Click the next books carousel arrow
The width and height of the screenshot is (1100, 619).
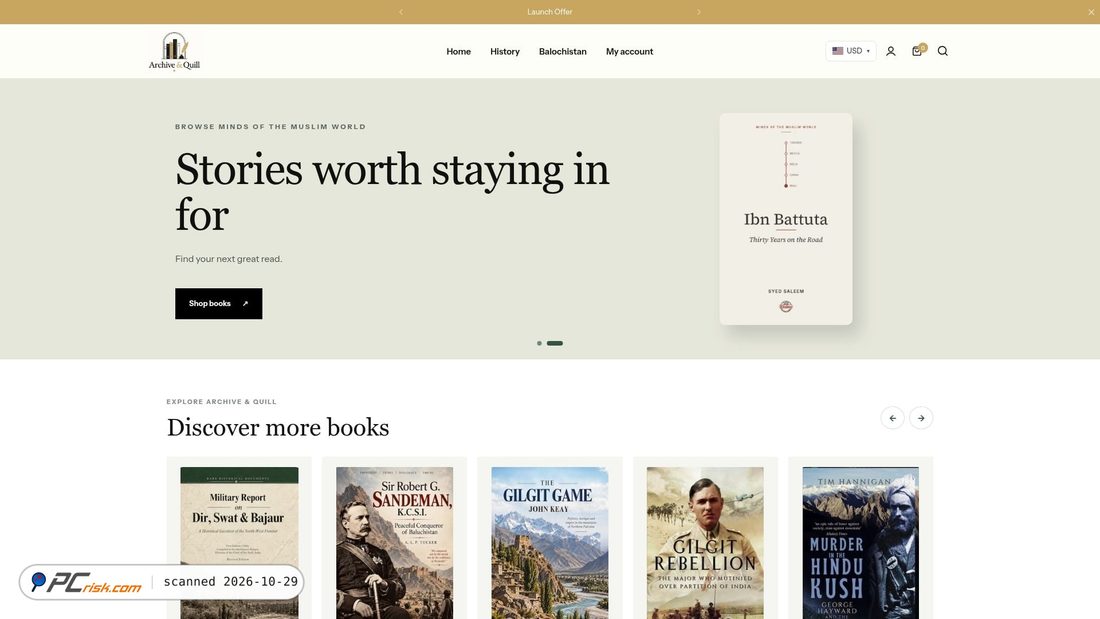point(921,418)
